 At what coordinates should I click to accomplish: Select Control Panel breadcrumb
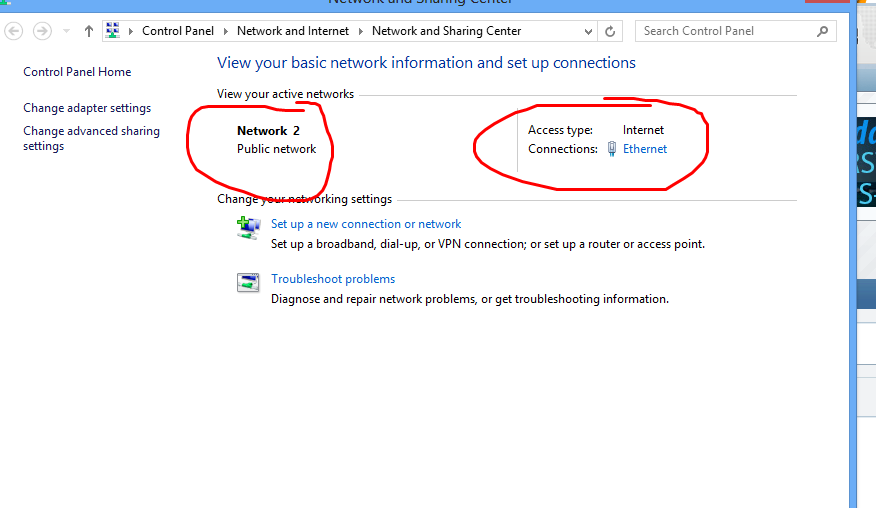pyautogui.click(x=178, y=31)
